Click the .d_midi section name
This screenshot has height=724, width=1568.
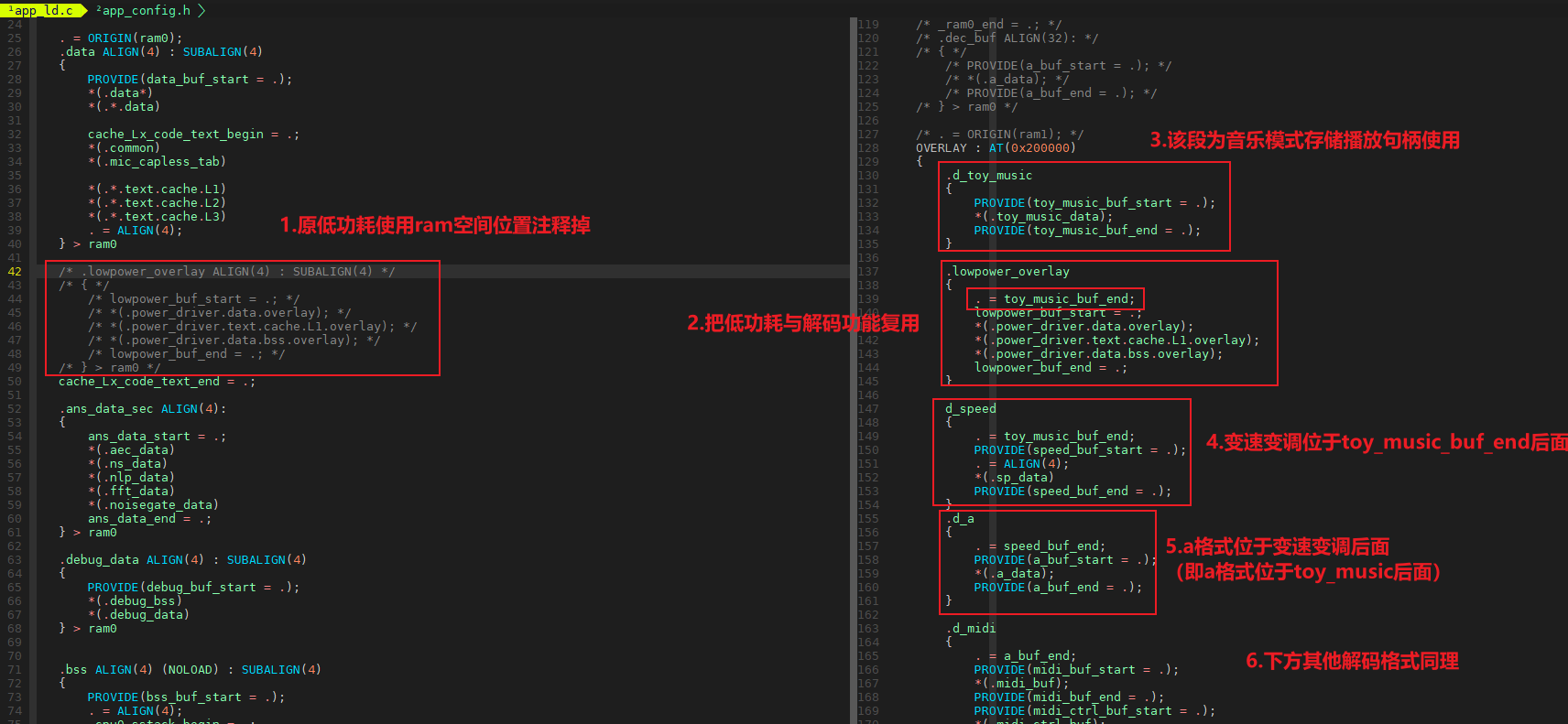click(x=971, y=628)
